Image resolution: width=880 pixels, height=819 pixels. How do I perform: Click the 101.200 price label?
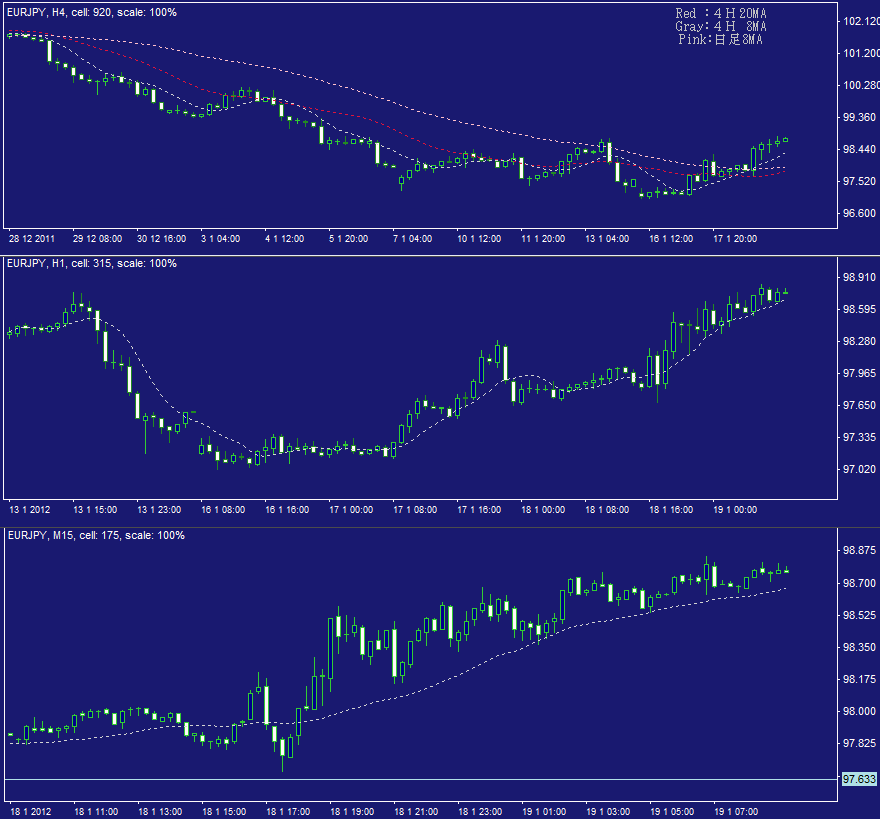(x=861, y=53)
